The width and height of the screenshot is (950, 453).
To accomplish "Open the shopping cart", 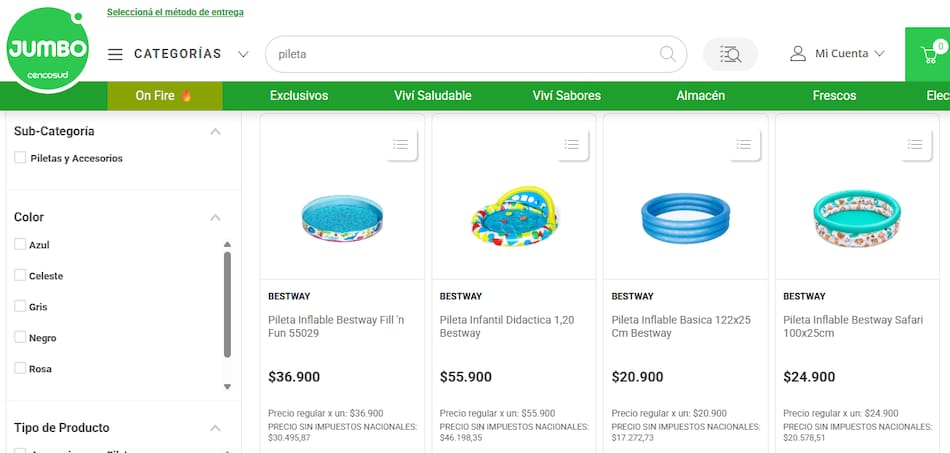I will (927, 55).
